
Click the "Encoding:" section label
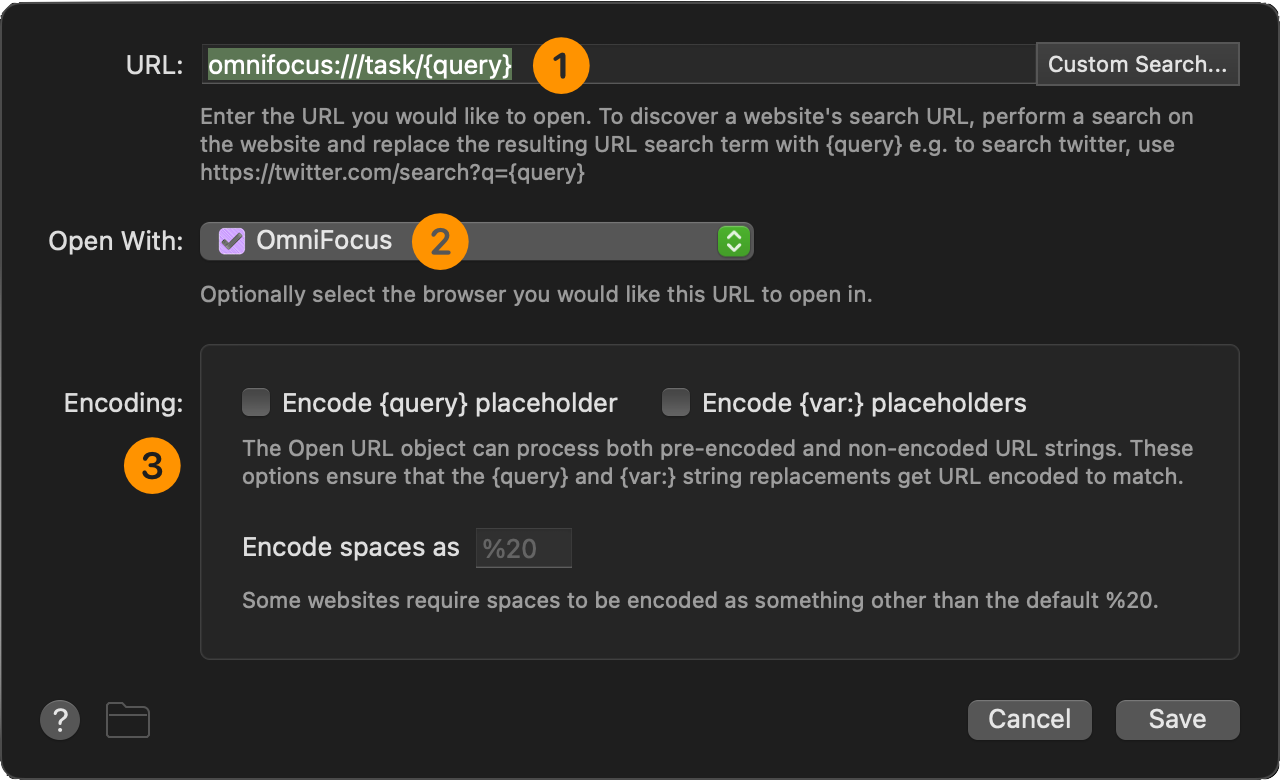(123, 403)
